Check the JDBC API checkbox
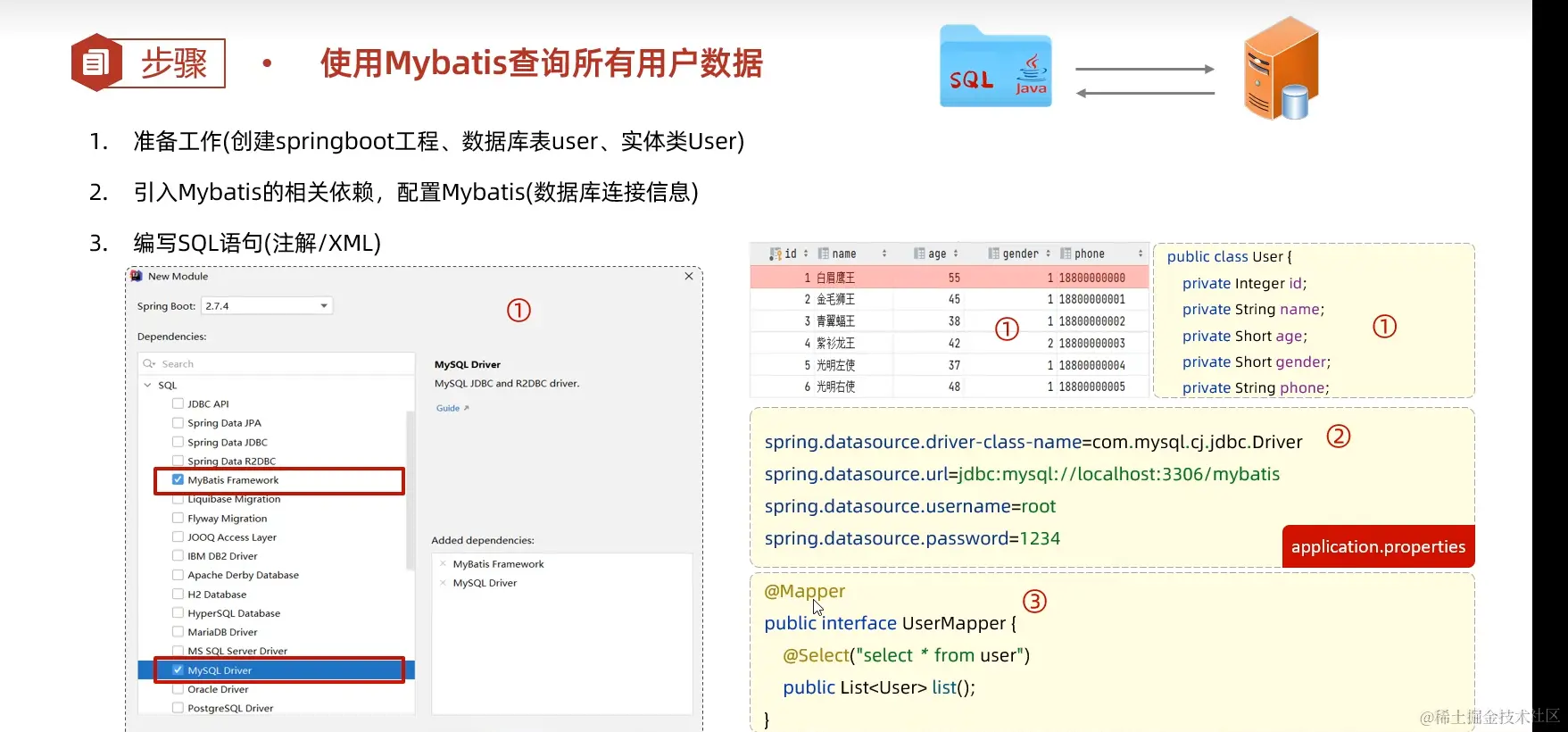Screen dimensions: 1568x732 click(178, 403)
